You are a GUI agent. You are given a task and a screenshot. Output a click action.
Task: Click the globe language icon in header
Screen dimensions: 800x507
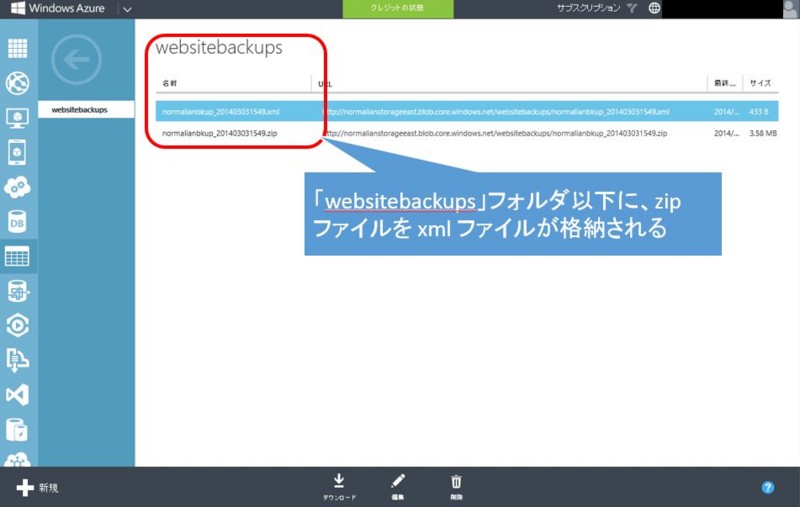click(654, 8)
